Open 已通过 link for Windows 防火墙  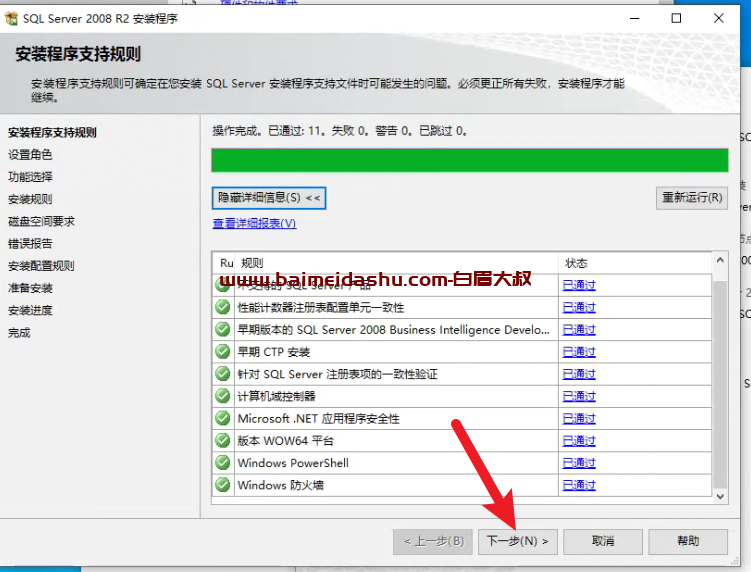click(579, 485)
